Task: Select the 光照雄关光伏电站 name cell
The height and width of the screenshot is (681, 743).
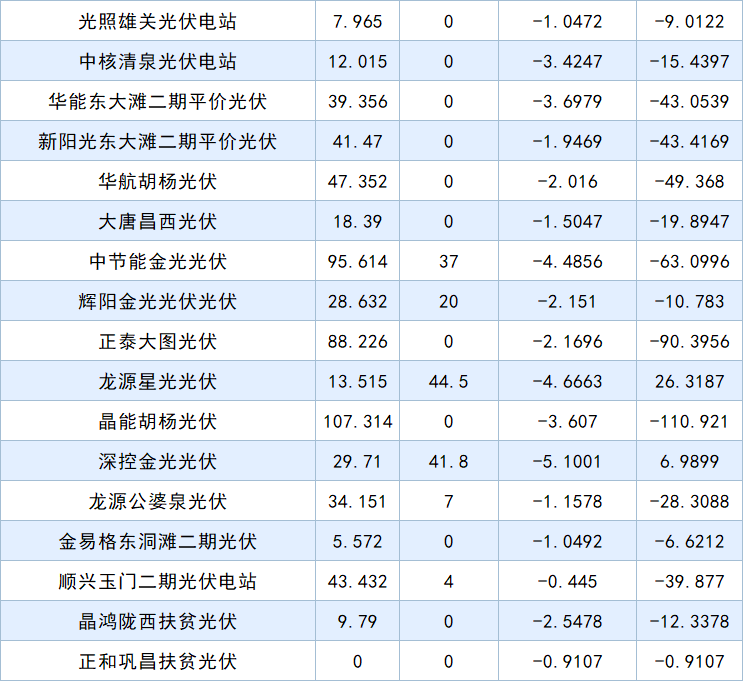Action: pos(158,21)
